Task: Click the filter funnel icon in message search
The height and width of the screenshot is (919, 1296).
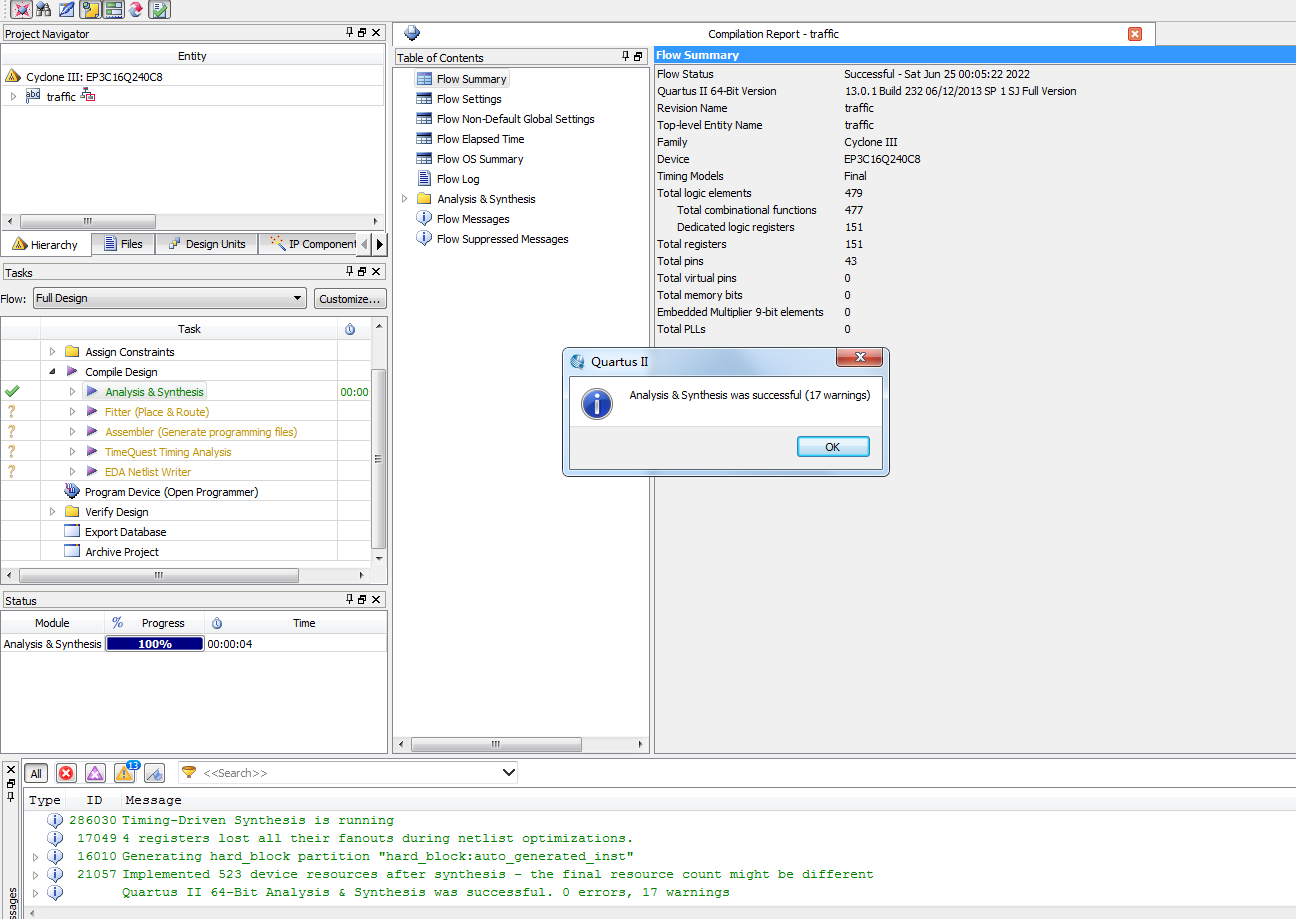Action: coord(189,773)
